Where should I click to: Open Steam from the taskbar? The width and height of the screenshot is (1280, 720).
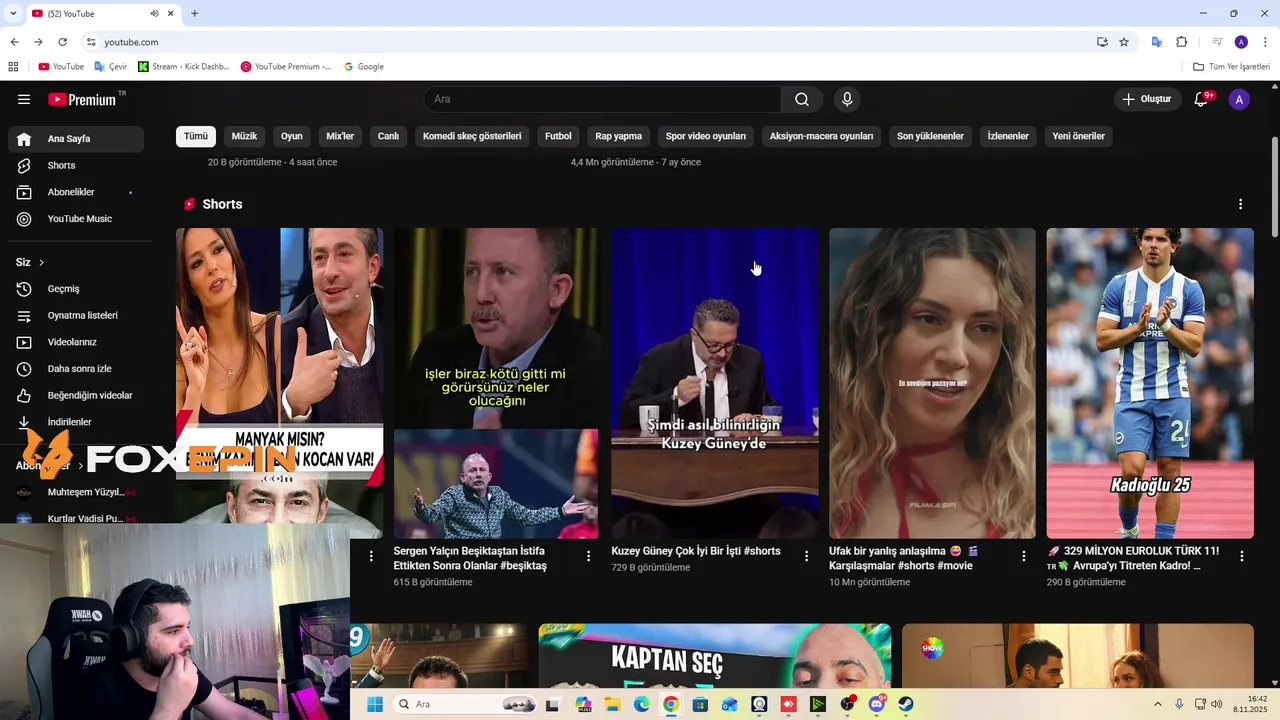pos(906,704)
